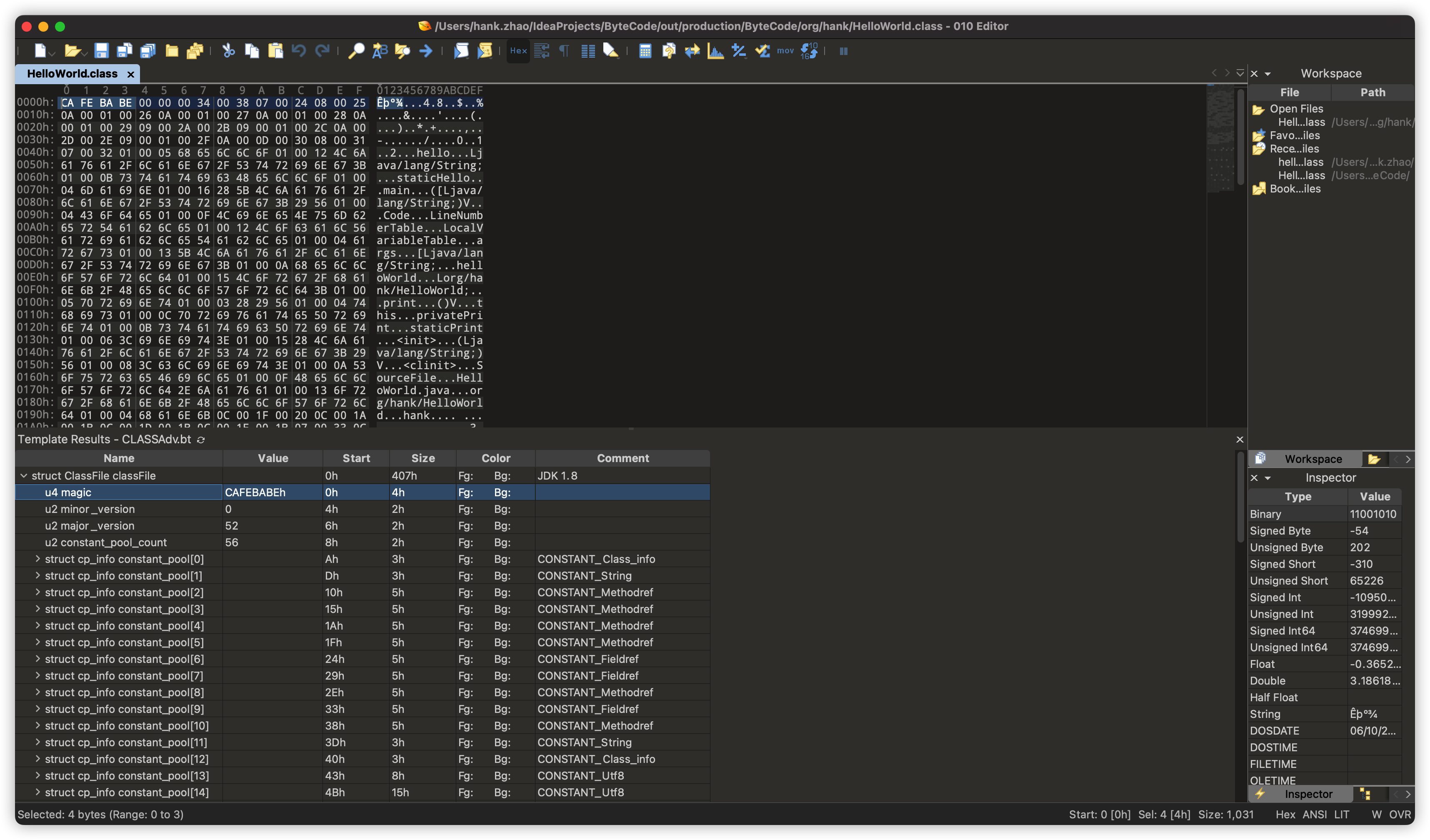Viewport: 1430px width, 840px height.
Task: Click the Run Template scroll icon
Action: pos(484,51)
